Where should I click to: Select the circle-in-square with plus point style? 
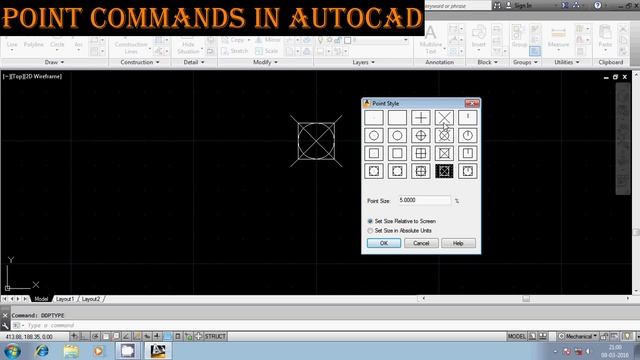point(420,171)
